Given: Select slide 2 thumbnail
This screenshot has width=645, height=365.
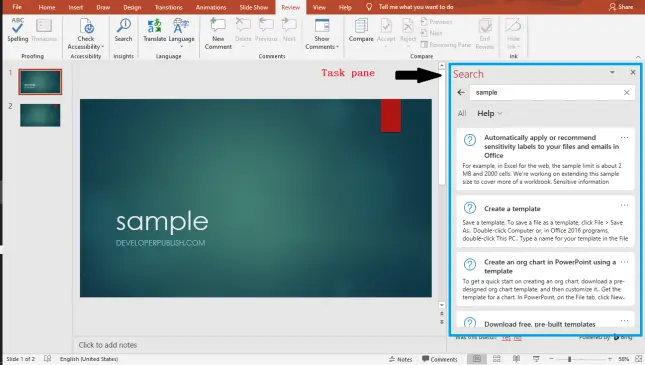Looking at the screenshot, I should coord(40,115).
